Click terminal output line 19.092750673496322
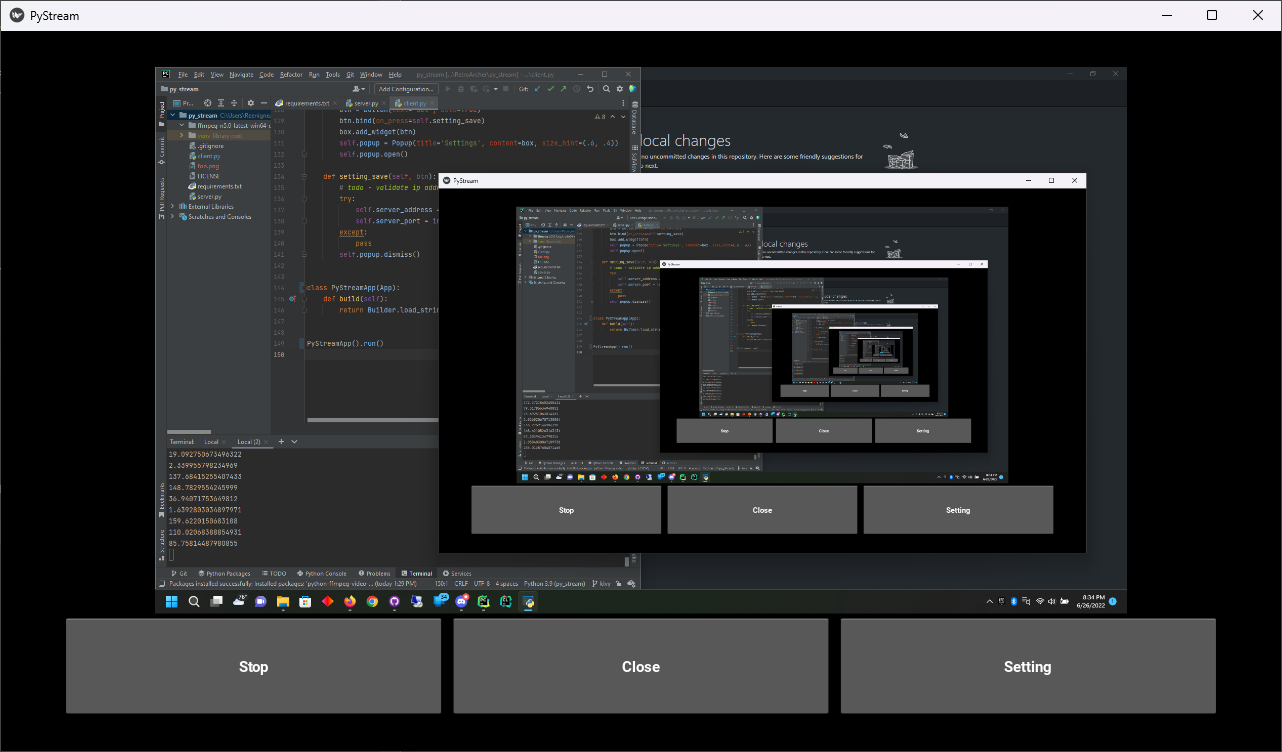This screenshot has width=1282, height=752. 205,454
